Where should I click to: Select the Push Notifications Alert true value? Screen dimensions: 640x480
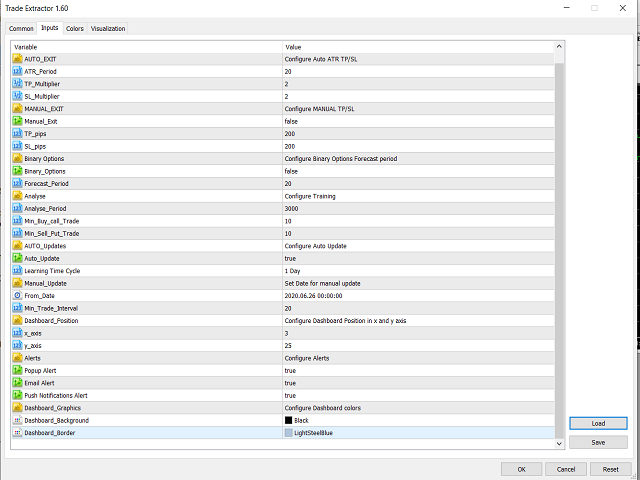coord(290,396)
